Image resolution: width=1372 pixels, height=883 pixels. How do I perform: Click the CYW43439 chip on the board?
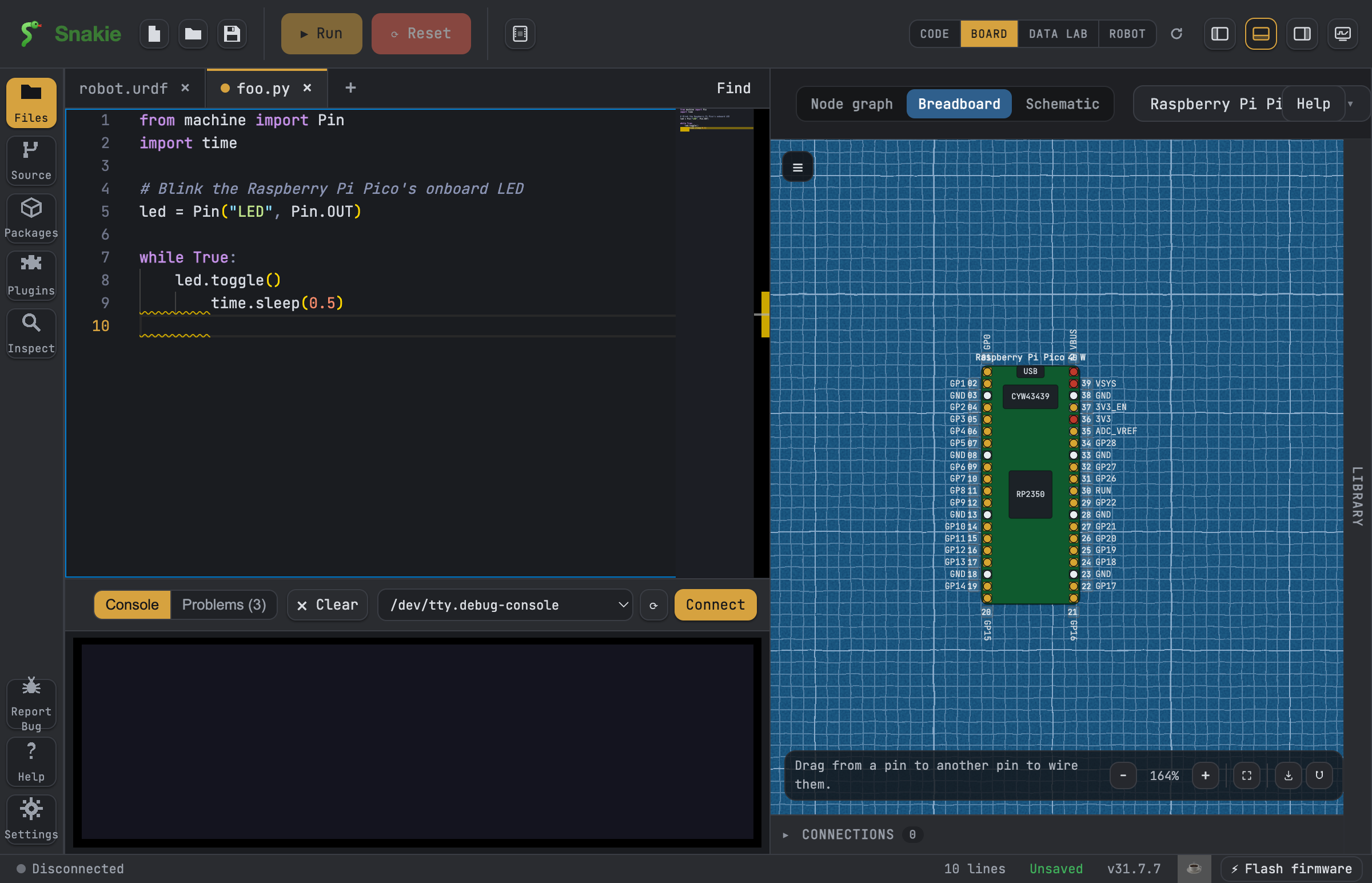tap(1030, 396)
